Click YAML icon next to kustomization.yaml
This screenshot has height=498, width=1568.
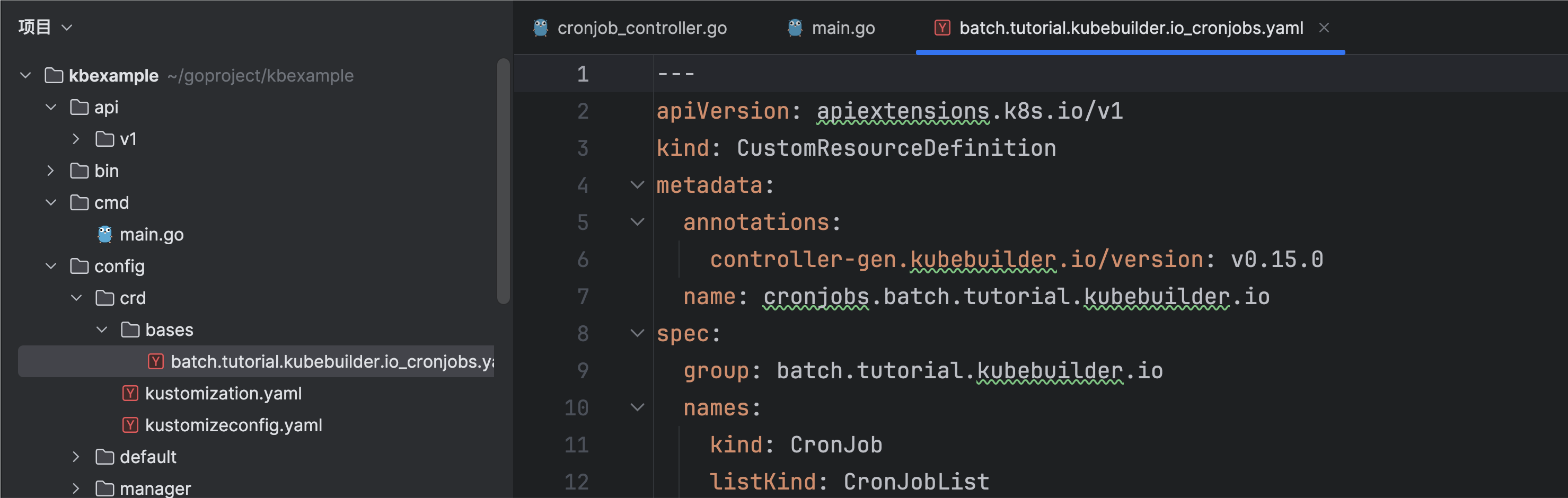click(x=130, y=394)
